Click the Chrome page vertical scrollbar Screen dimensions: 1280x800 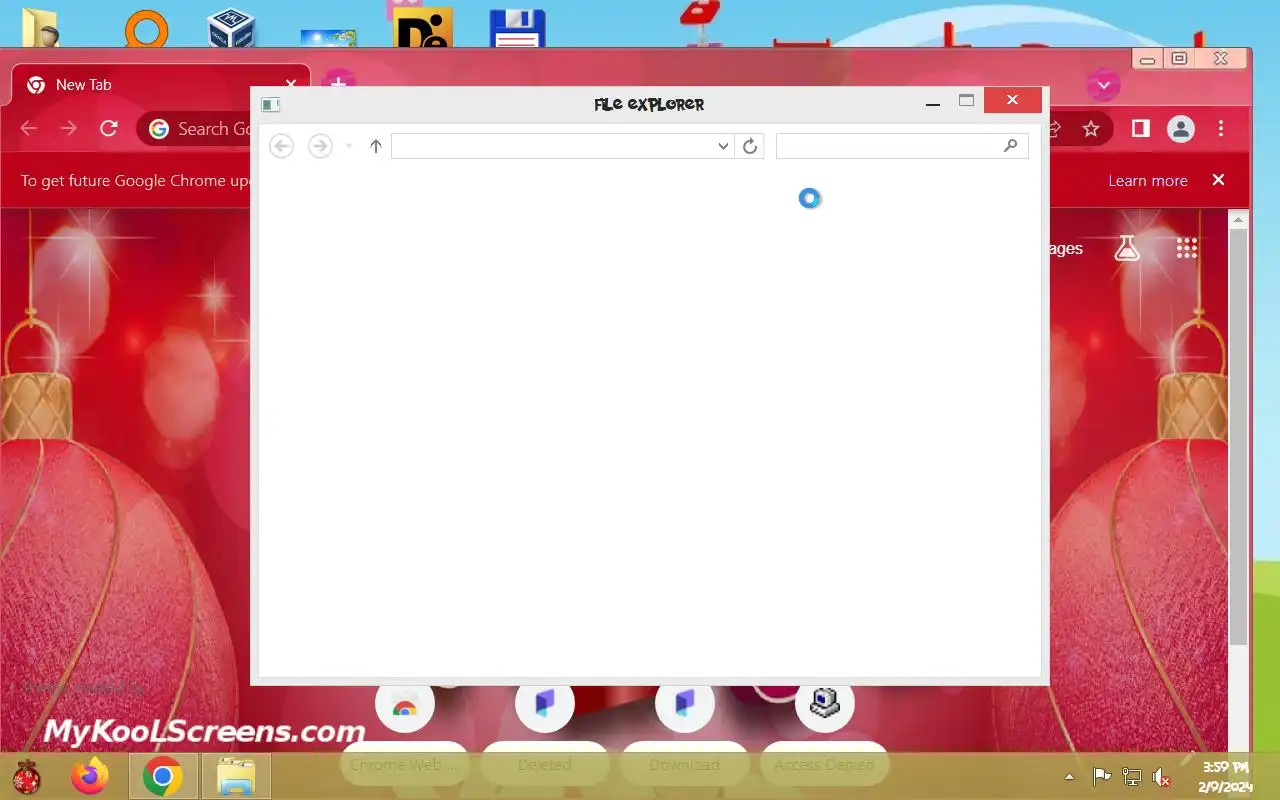tap(1239, 435)
